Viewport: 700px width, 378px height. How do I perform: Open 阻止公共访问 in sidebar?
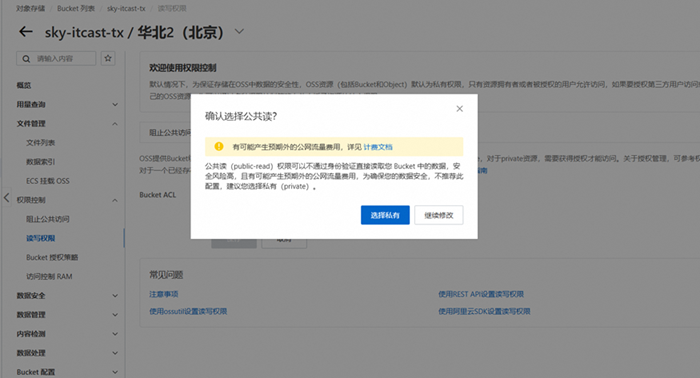(x=48, y=219)
